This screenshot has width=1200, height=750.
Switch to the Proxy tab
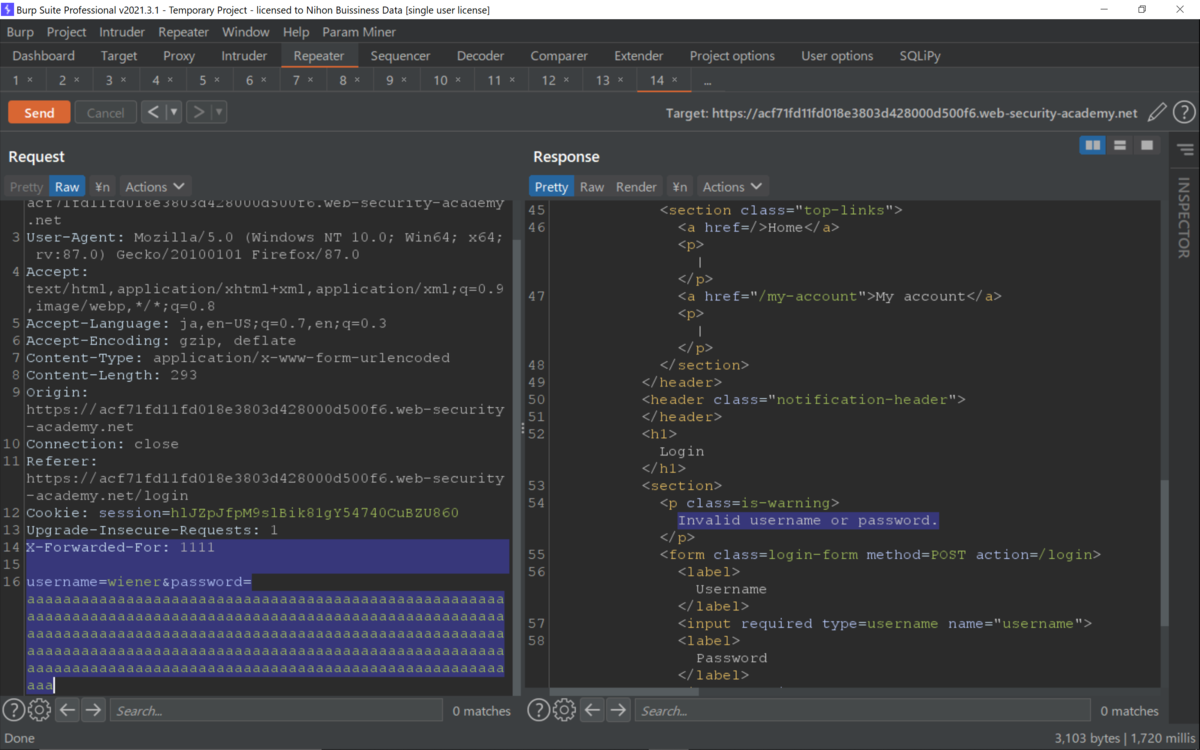(x=179, y=56)
